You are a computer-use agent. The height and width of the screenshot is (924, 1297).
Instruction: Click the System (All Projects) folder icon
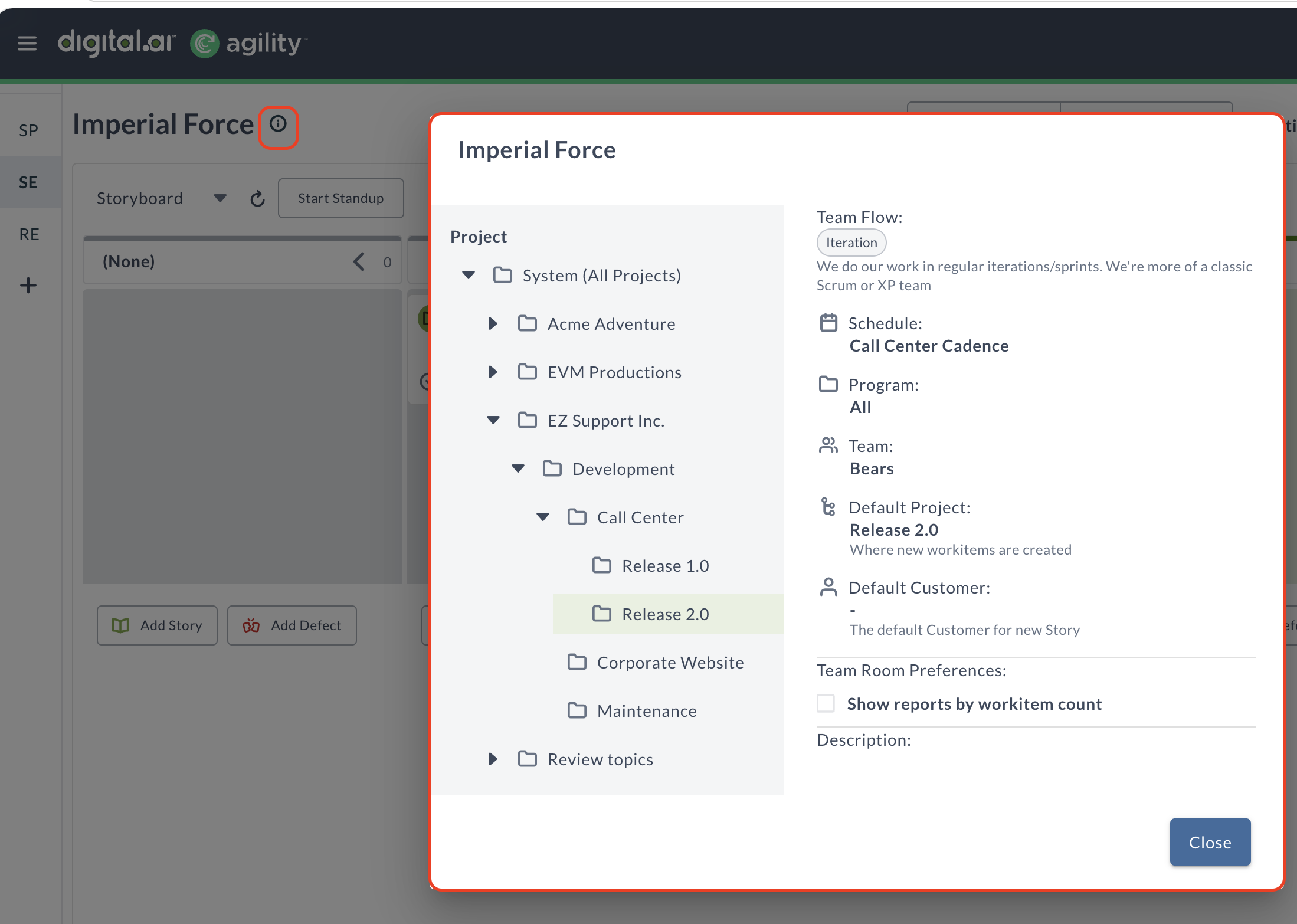click(503, 275)
